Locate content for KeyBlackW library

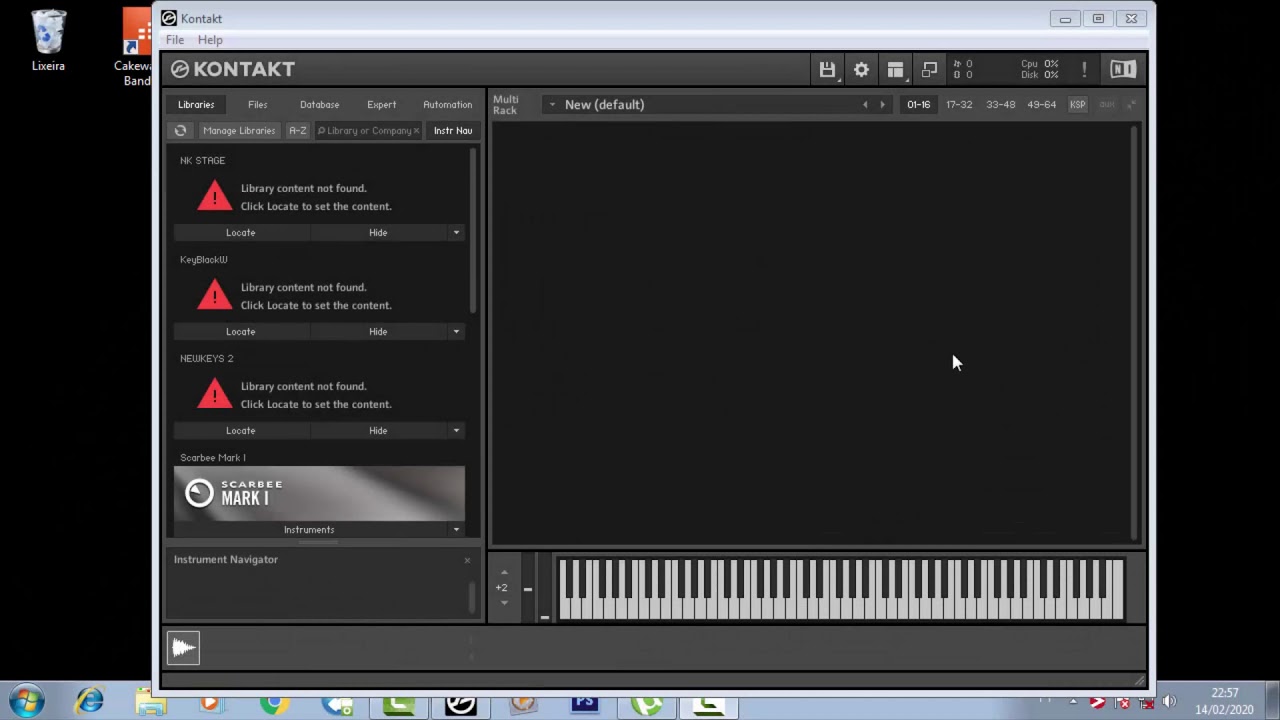click(241, 331)
